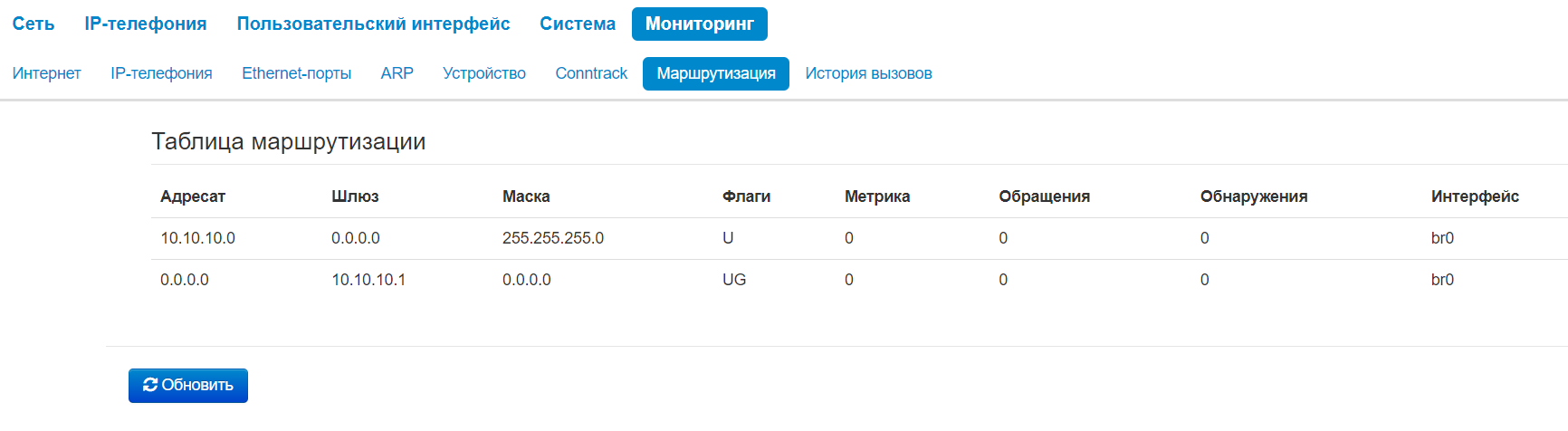This screenshot has height=431, width=1568.
Task: Click the Интерфейс column header
Action: [1475, 196]
